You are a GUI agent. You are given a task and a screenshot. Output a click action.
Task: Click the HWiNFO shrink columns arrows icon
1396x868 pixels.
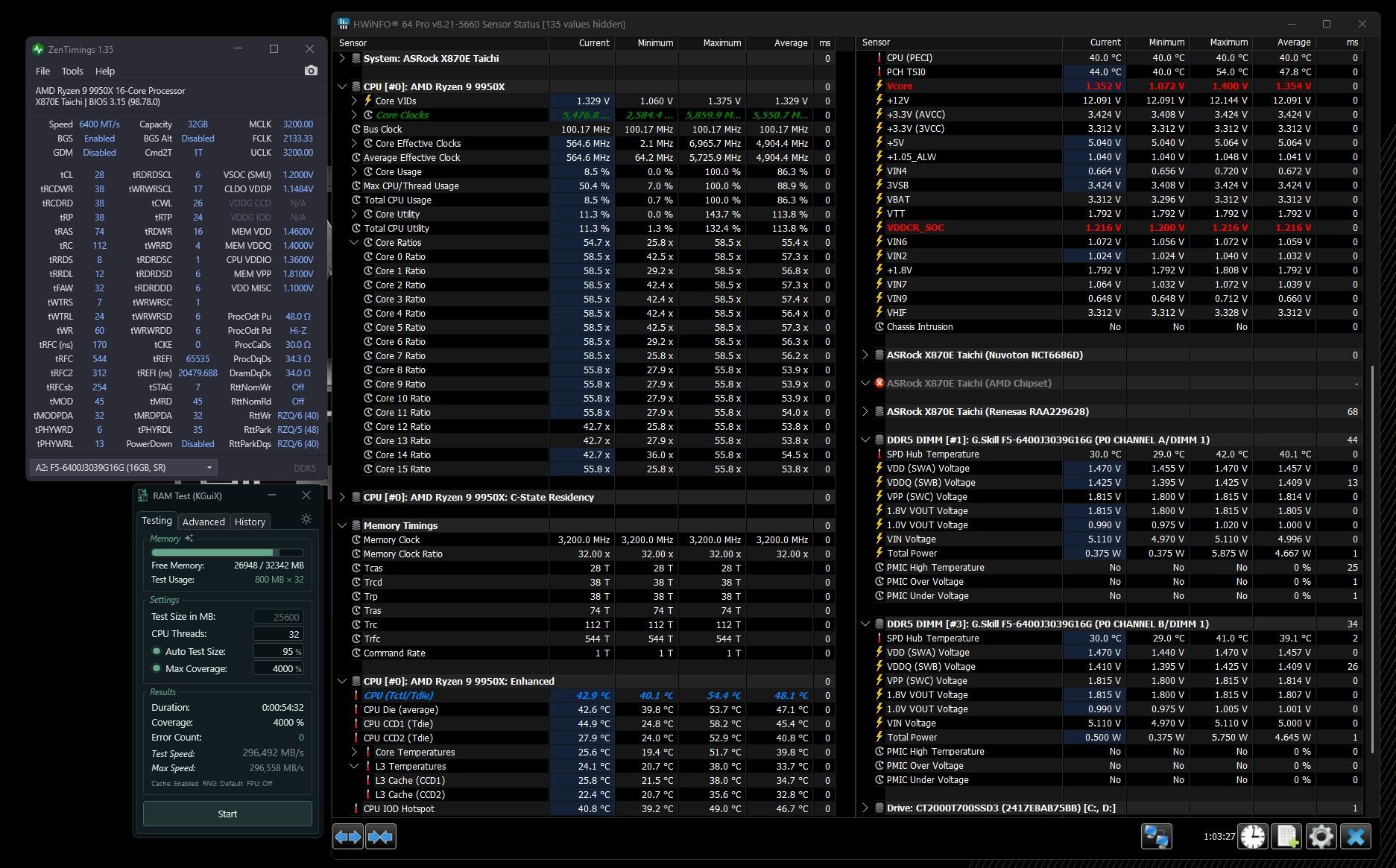point(381,837)
